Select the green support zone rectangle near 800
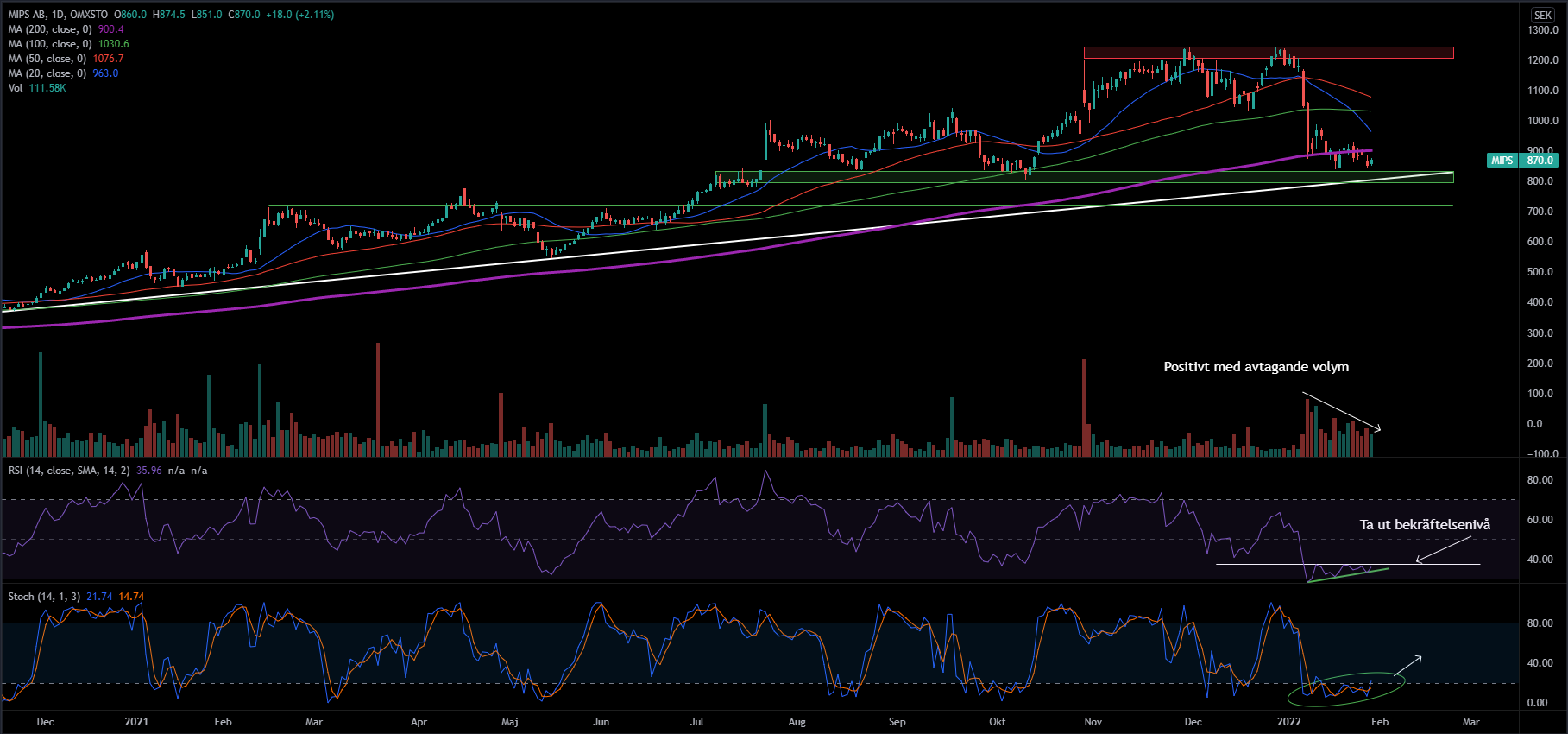Viewport: 1568px width, 734px height. point(1084,177)
